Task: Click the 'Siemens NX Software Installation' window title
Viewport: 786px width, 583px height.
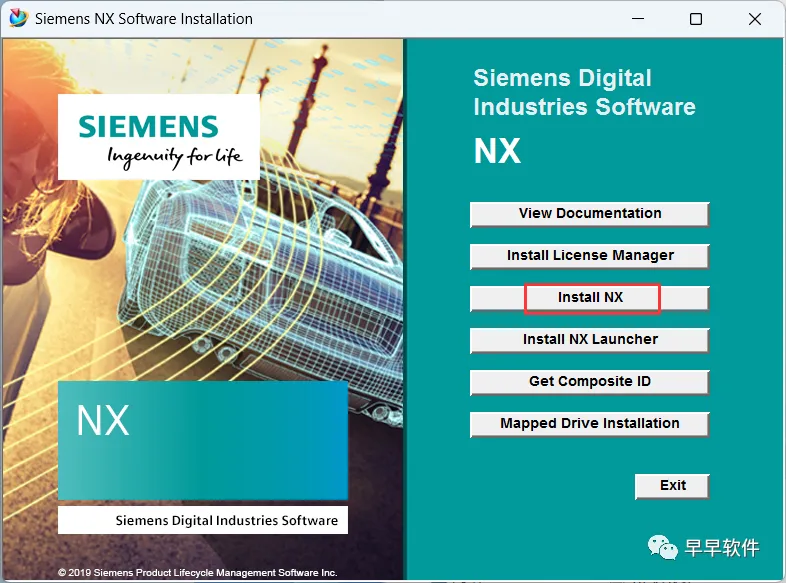Action: click(144, 19)
